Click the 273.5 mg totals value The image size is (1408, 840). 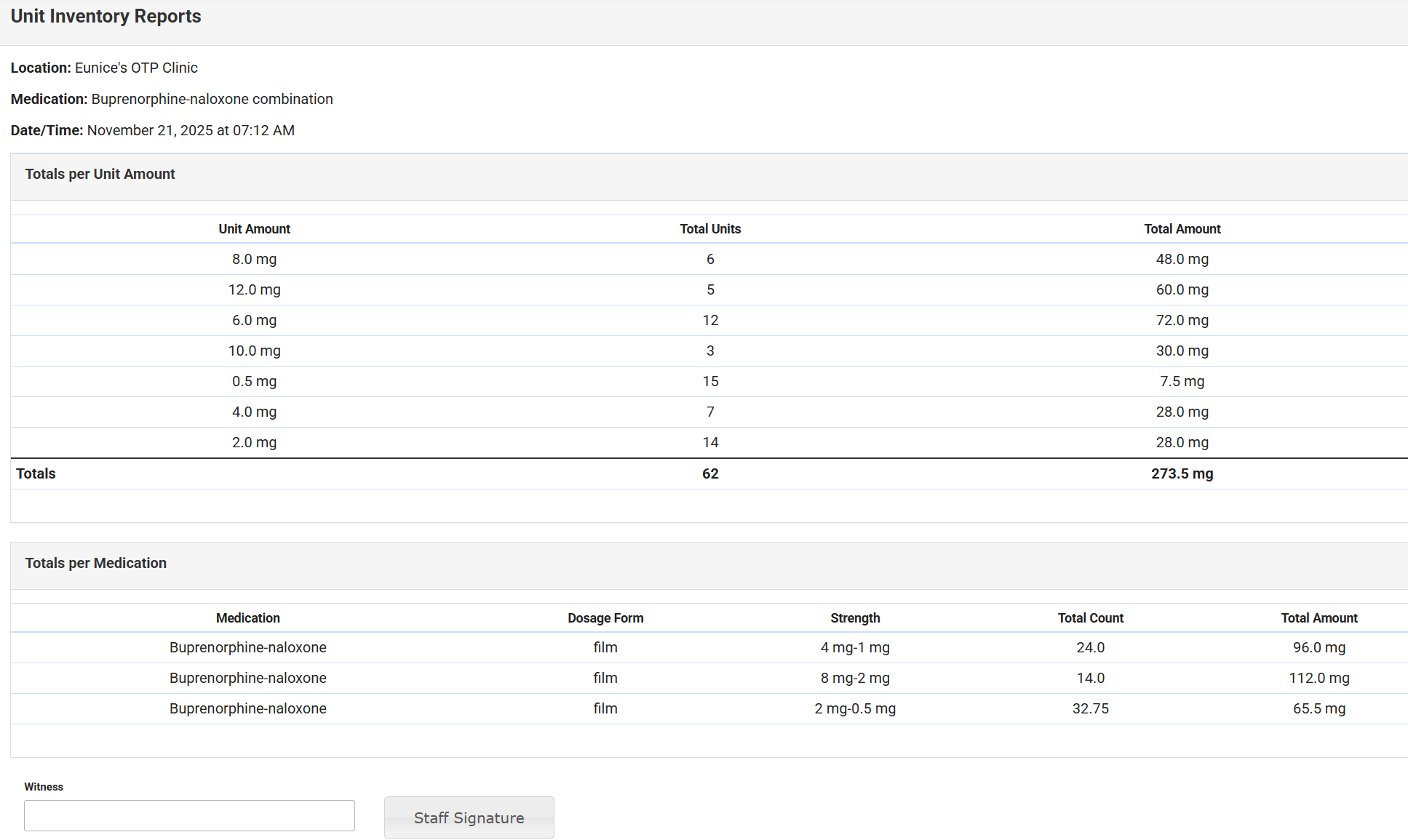tap(1181, 474)
